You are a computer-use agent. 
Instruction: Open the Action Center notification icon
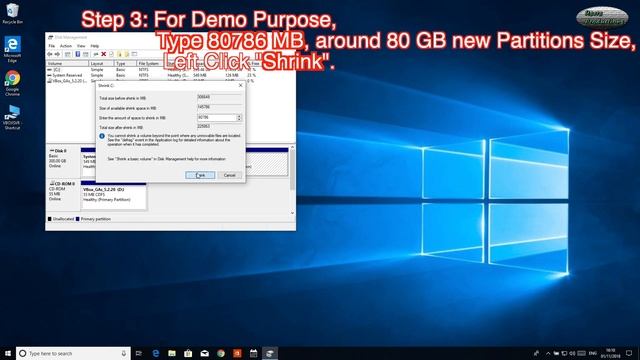[629, 353]
